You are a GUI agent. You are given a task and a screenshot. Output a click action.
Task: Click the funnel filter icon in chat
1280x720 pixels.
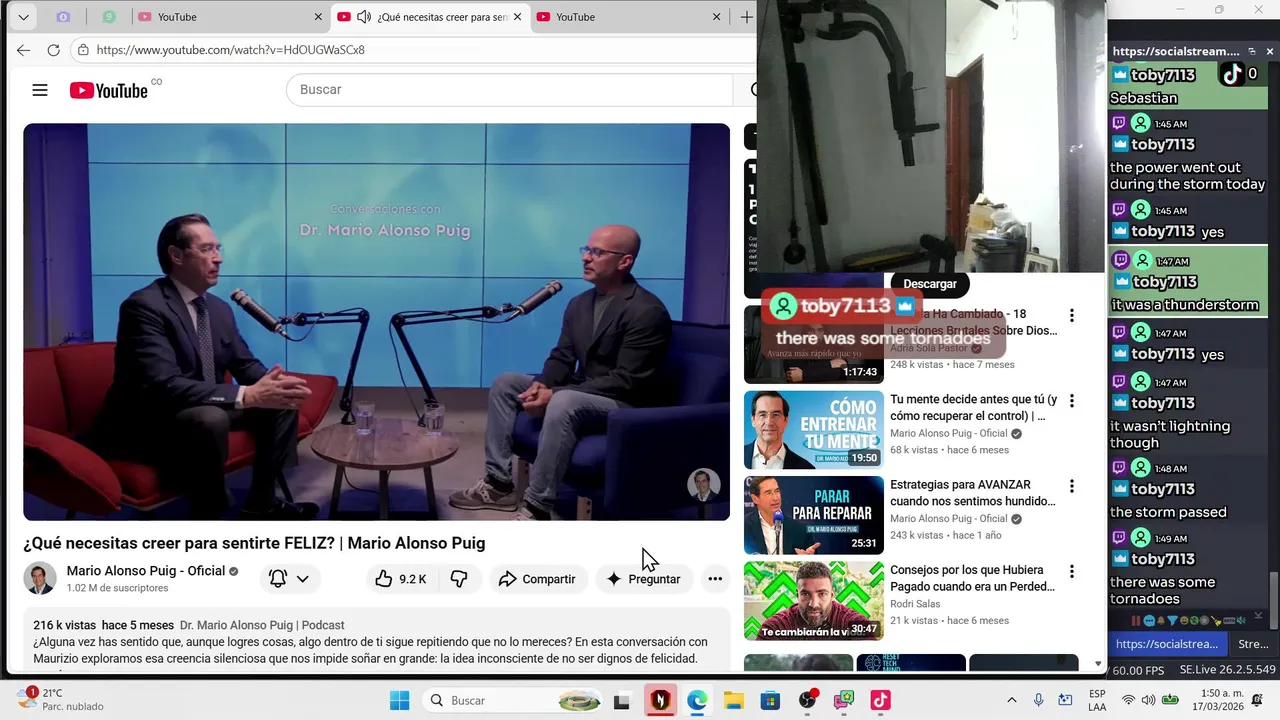pos(1172,620)
